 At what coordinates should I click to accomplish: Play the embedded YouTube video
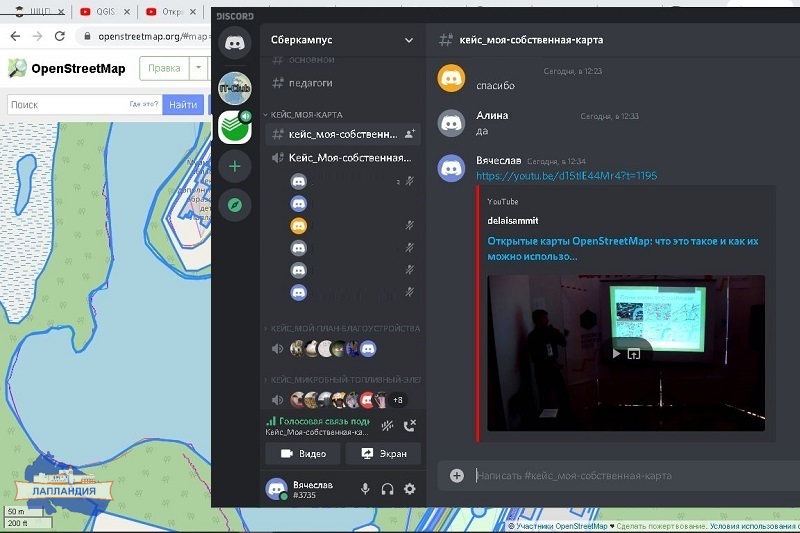[616, 353]
